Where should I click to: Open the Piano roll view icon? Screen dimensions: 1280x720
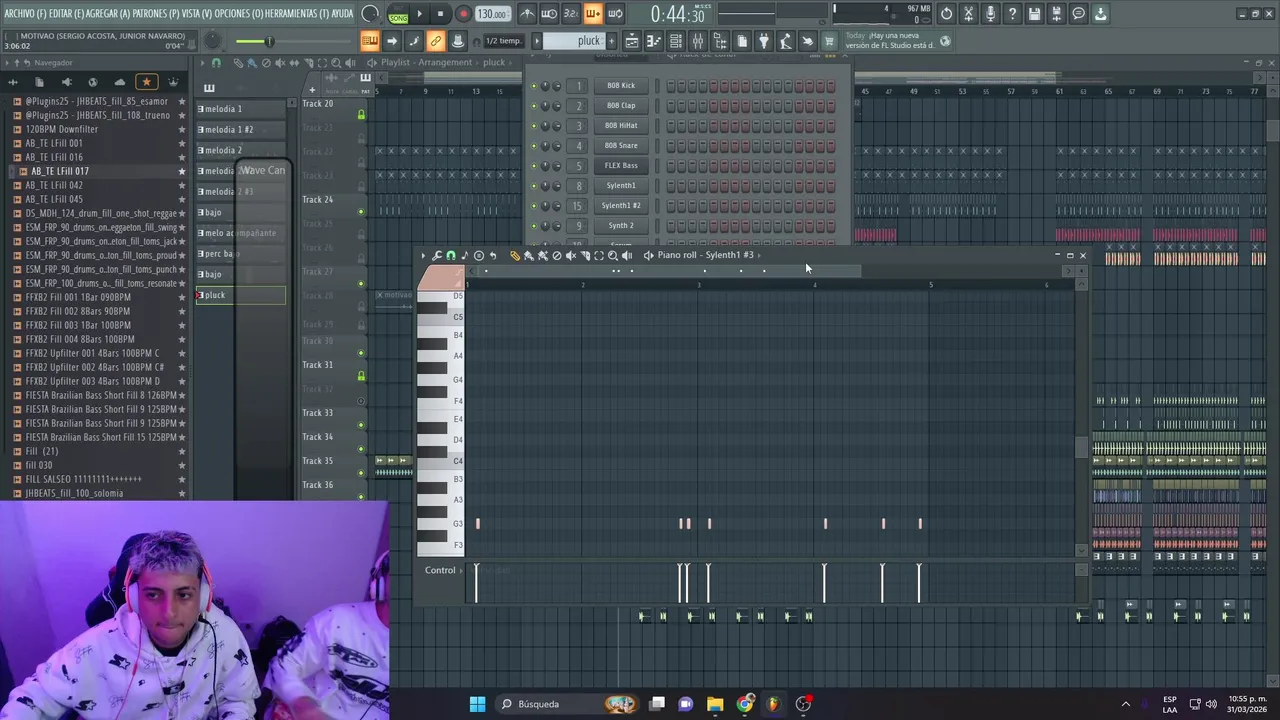pyautogui.click(x=654, y=41)
